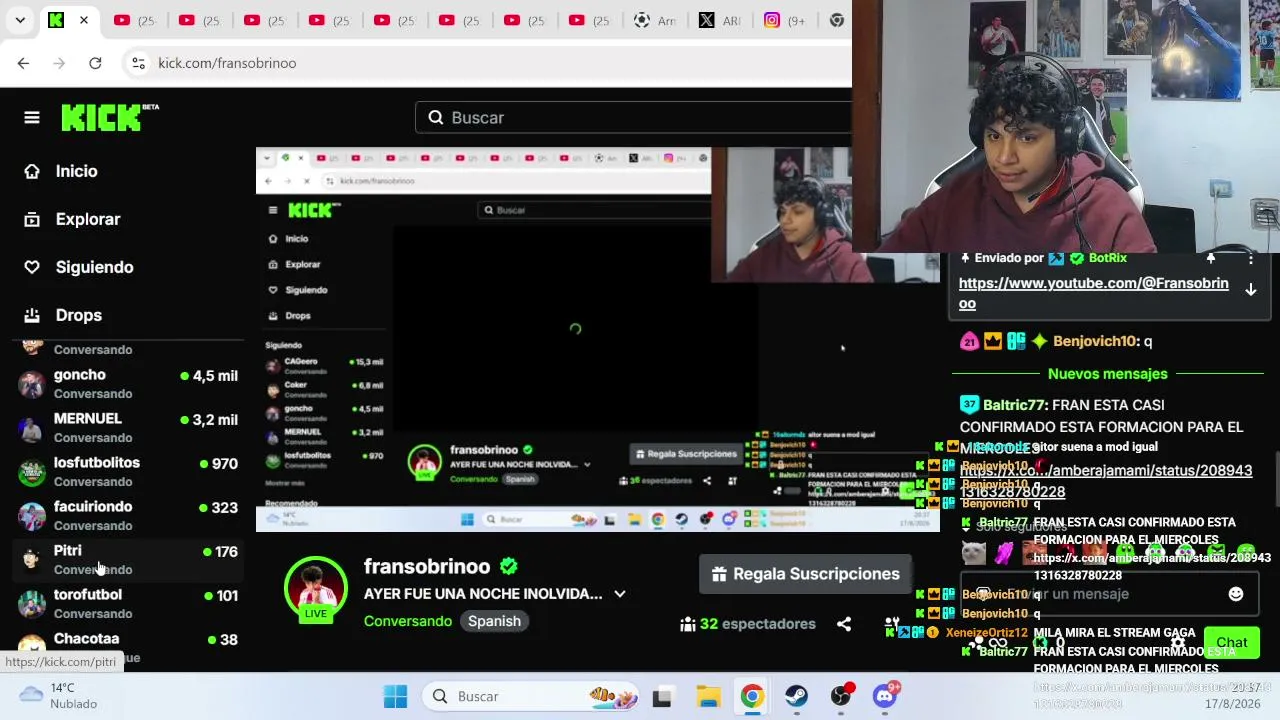Open the weather widget showing 14°C Nublado
The width and height of the screenshot is (1280, 720).
[60, 696]
